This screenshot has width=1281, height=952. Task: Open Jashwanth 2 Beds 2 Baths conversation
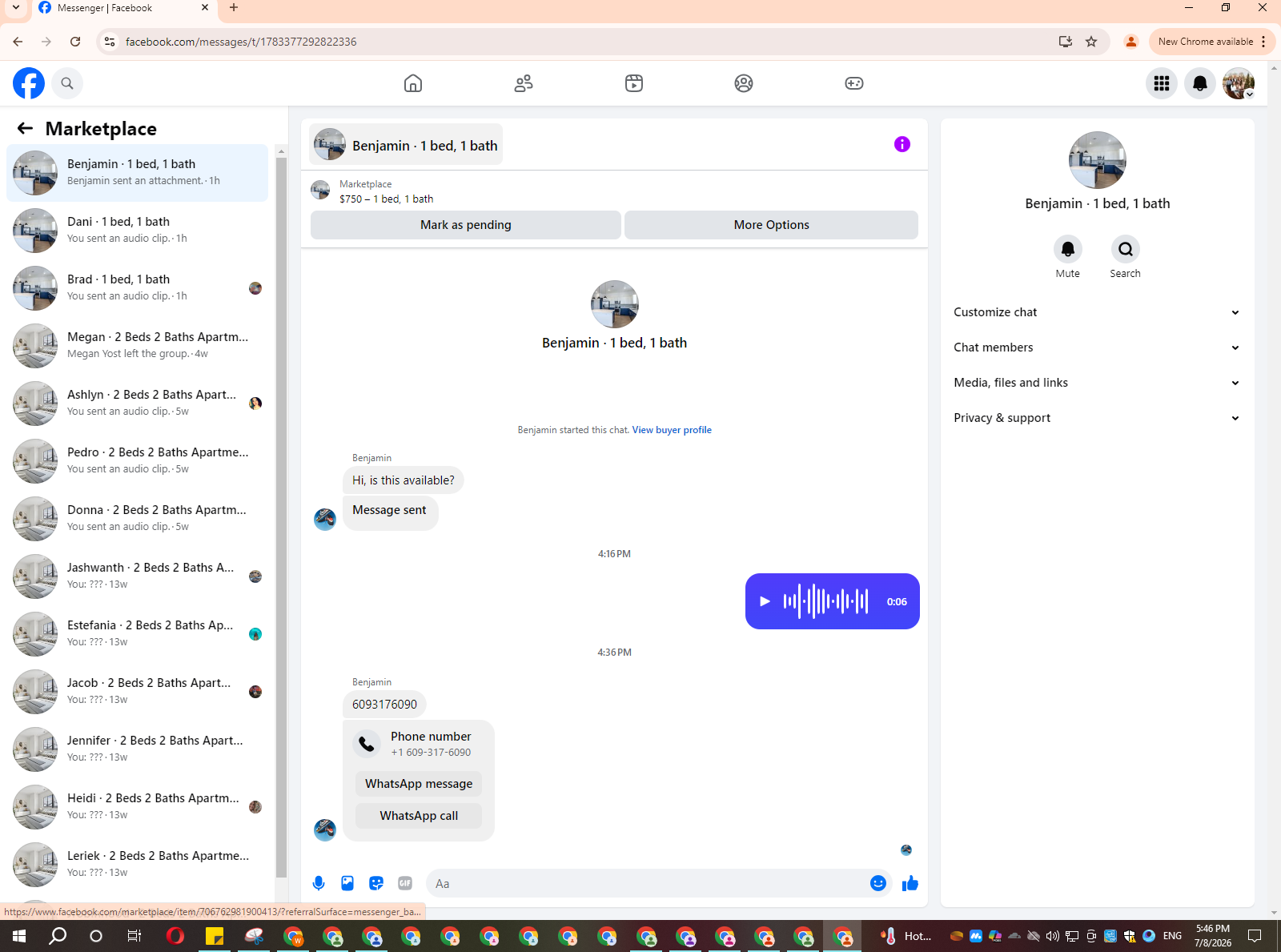(138, 576)
